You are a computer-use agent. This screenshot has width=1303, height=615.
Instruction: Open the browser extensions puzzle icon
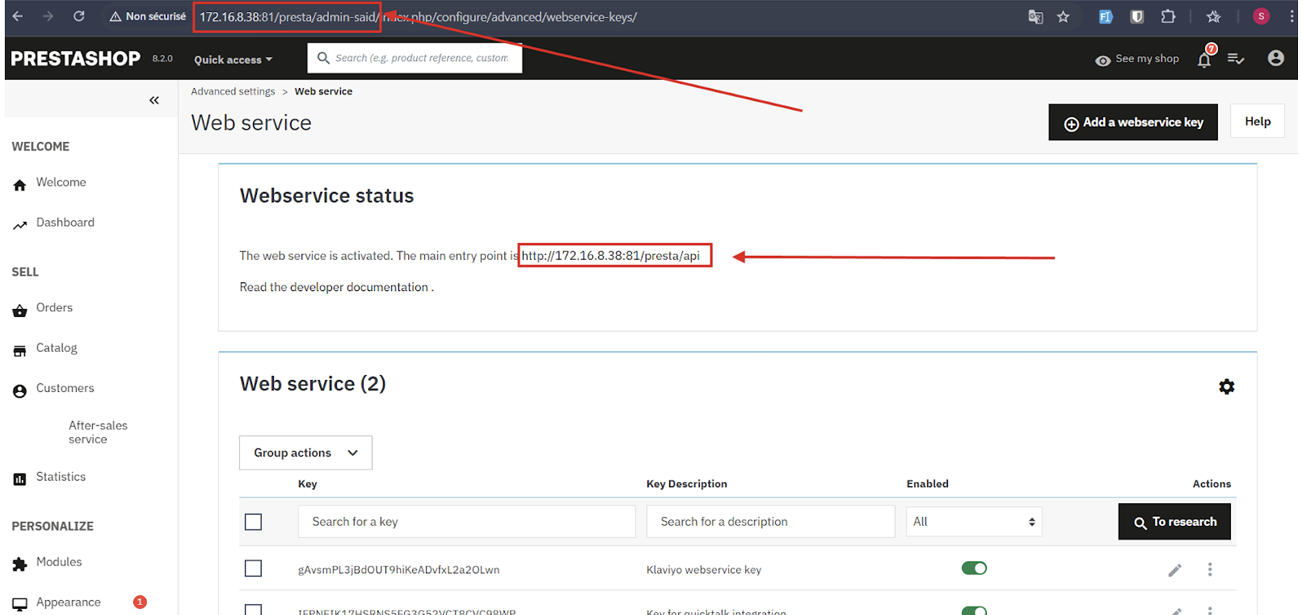[x=1168, y=17]
